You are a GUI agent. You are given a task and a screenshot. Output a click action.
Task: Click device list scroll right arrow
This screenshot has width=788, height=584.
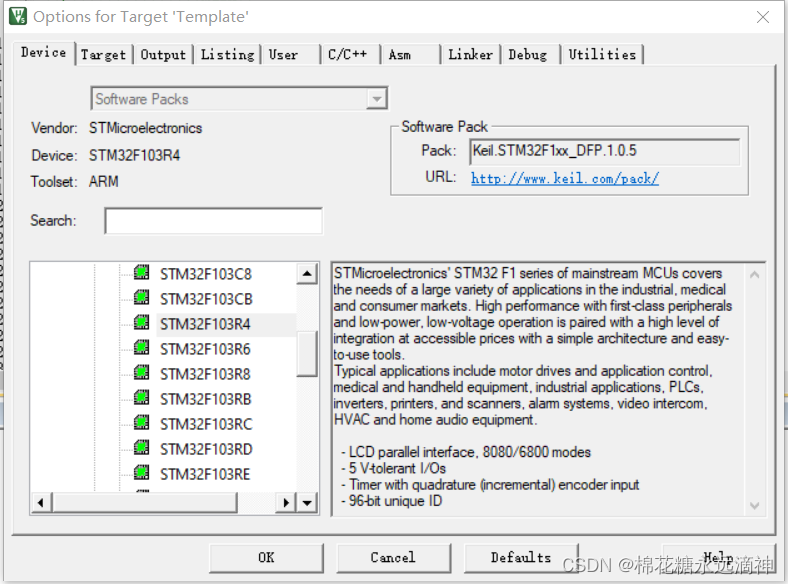286,502
